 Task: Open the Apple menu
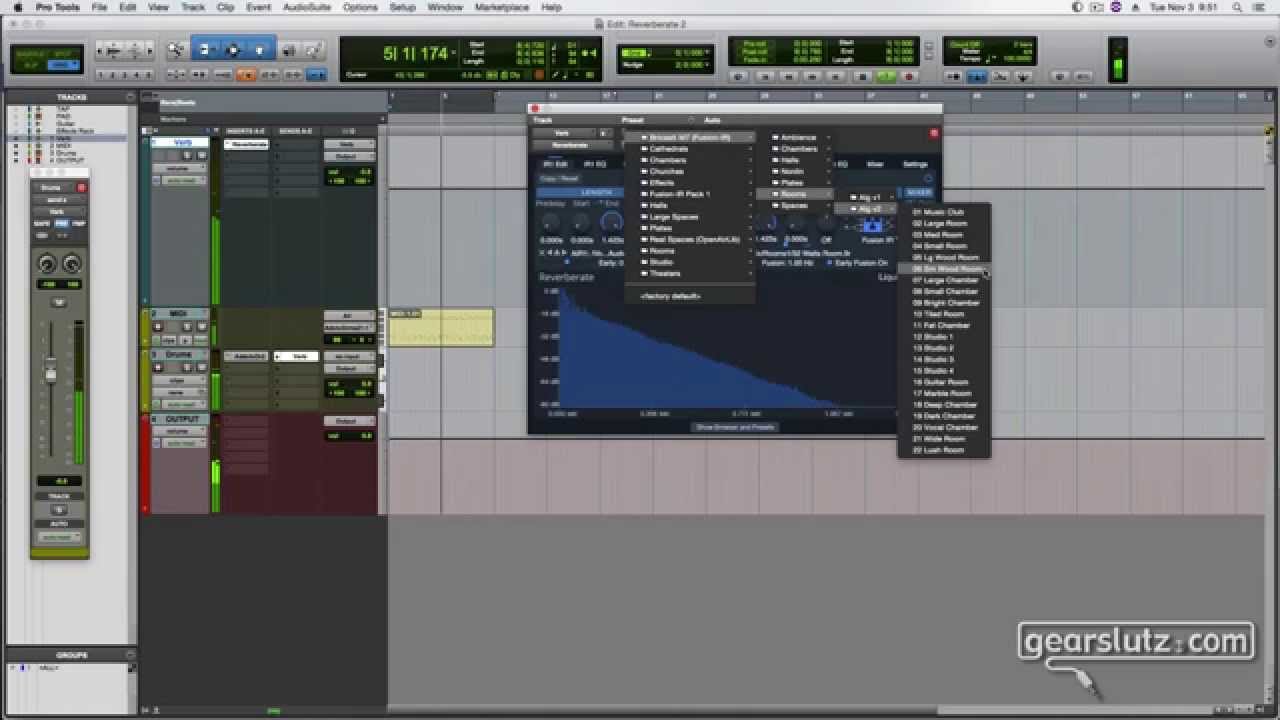click(17, 7)
